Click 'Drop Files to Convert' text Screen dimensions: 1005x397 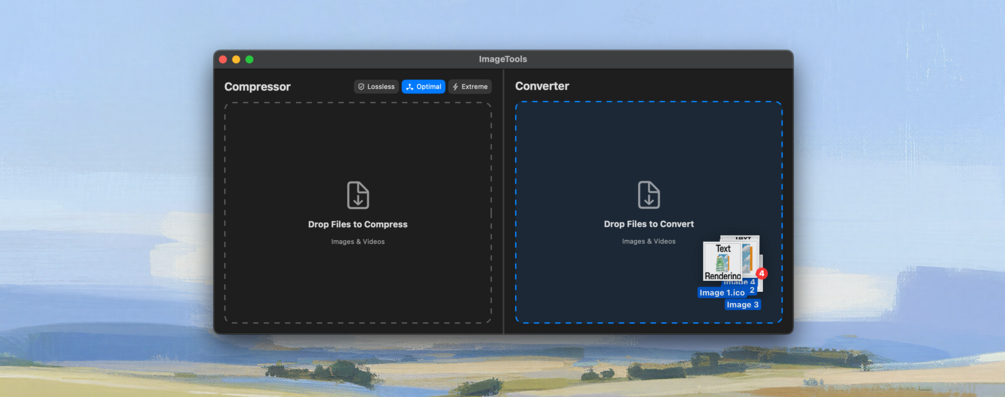[x=649, y=224]
